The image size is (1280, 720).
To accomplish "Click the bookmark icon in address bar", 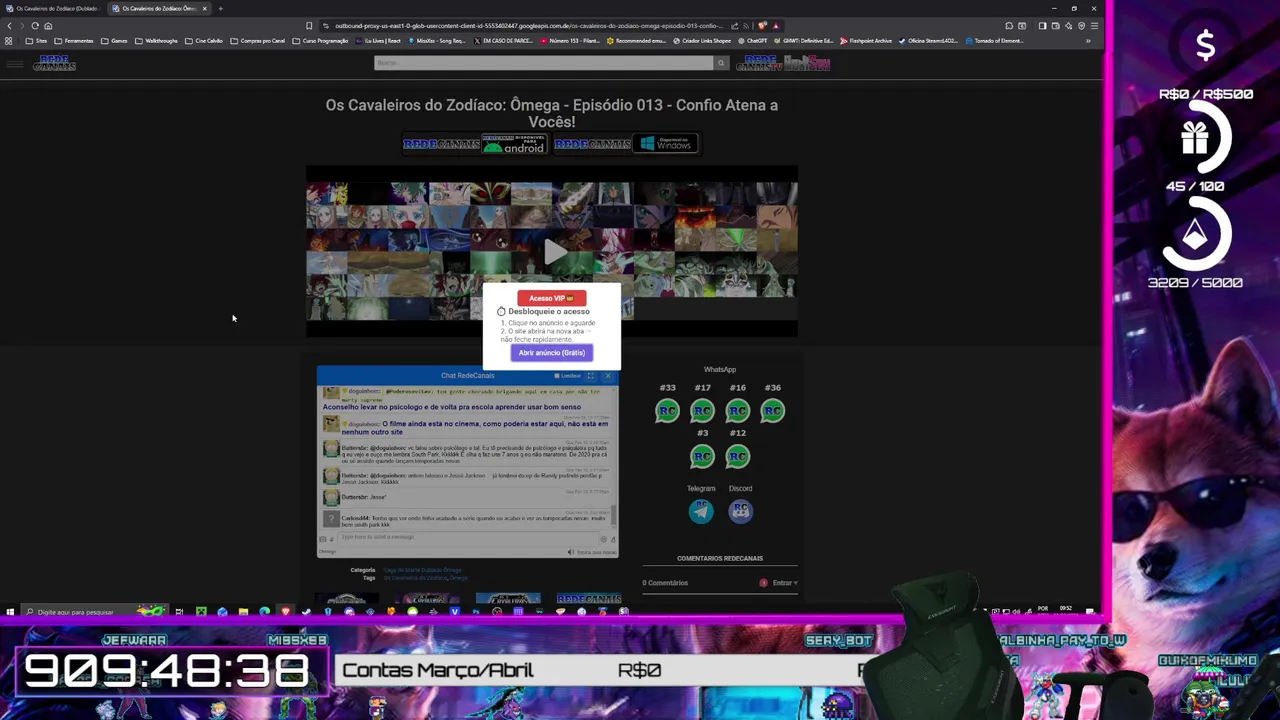I will (309, 26).
